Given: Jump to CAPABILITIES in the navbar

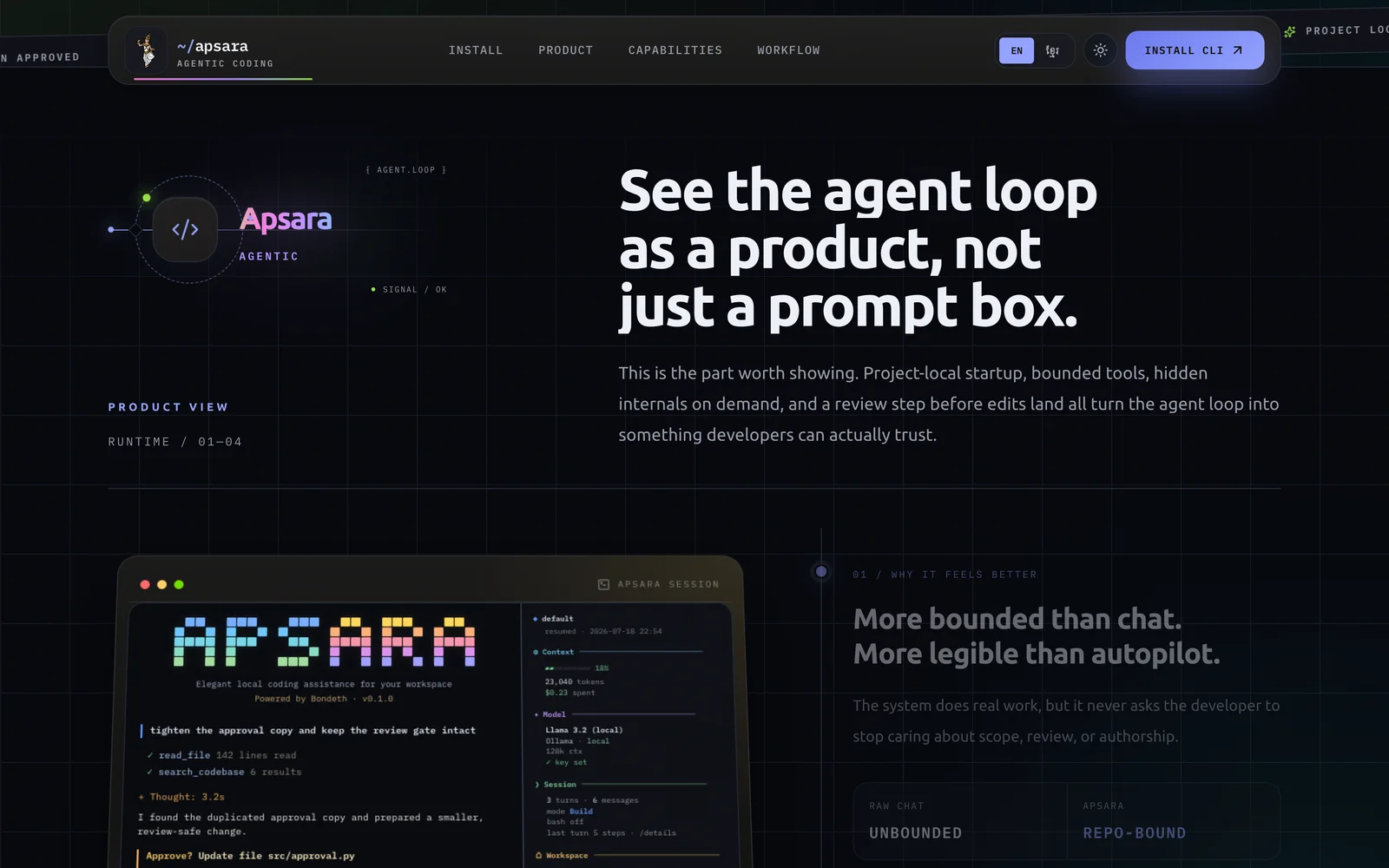Looking at the screenshot, I should [x=675, y=50].
